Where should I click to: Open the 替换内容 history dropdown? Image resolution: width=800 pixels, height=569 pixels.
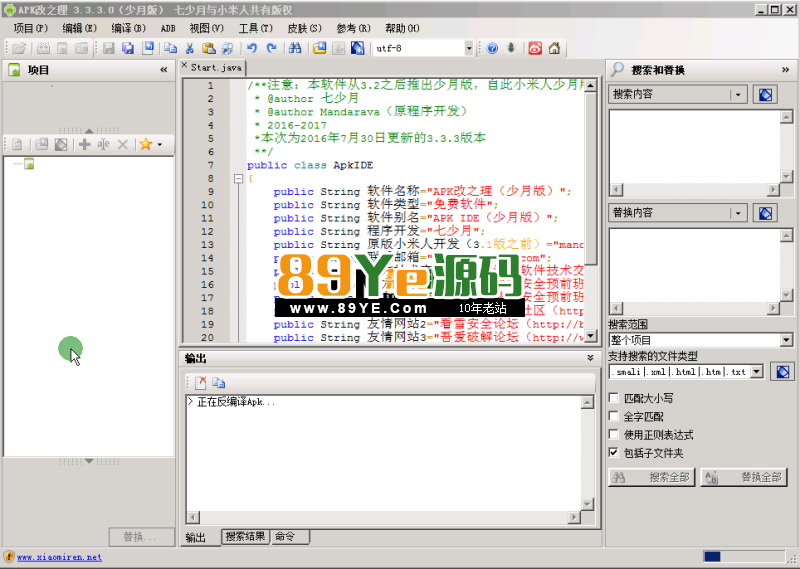point(738,213)
